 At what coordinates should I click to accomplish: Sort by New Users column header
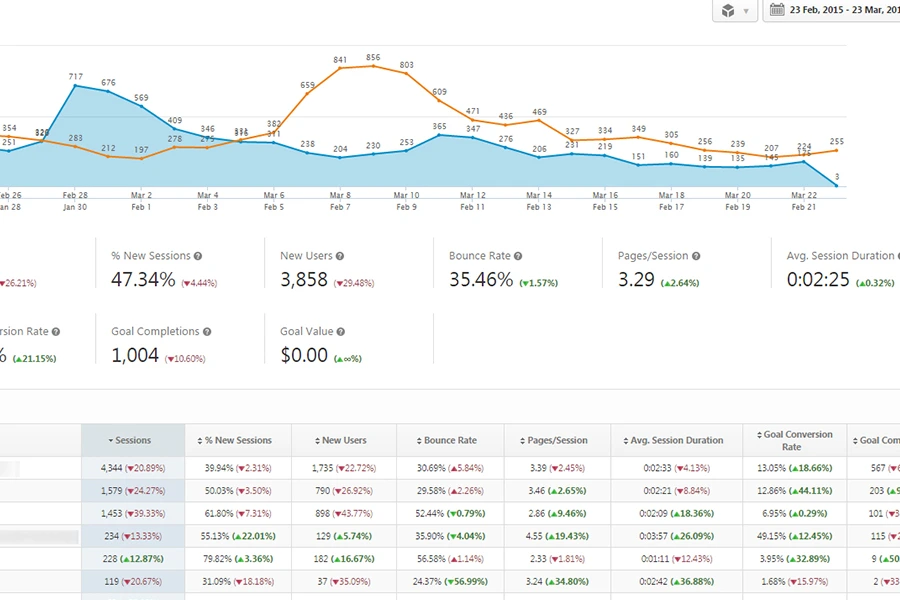point(343,440)
